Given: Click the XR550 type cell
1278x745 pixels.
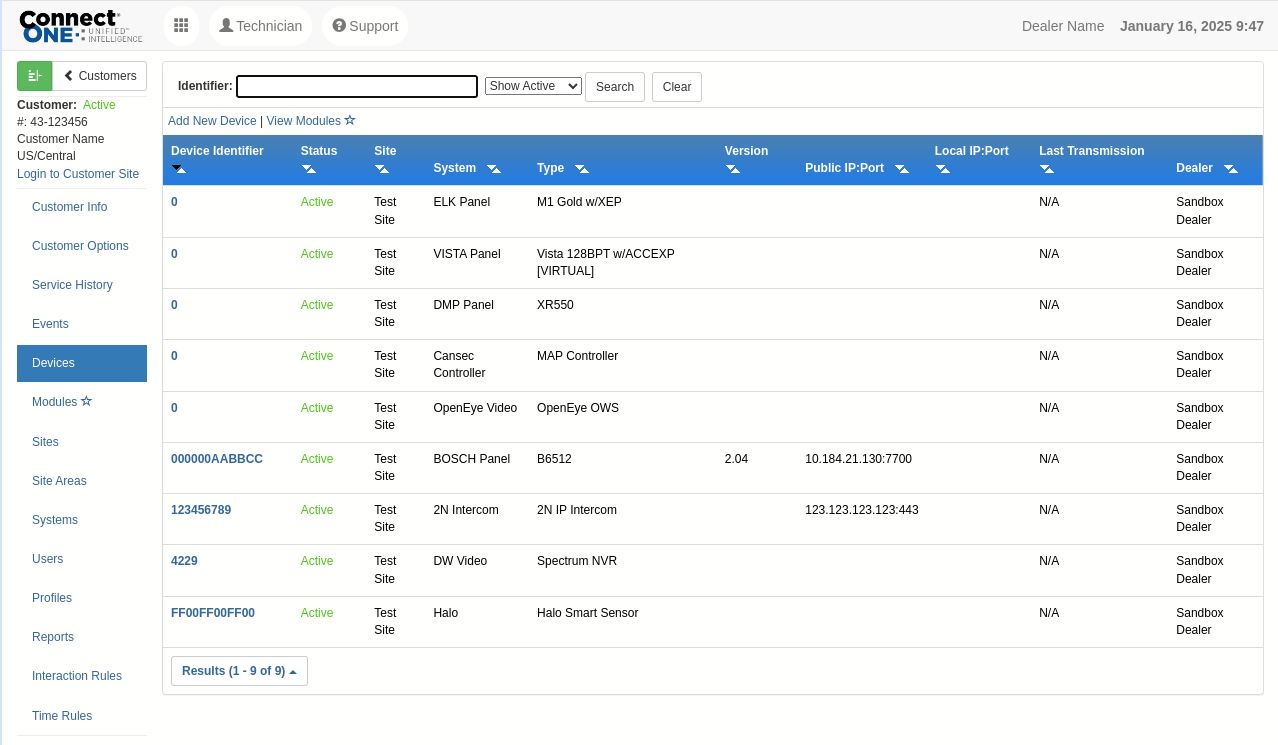Looking at the screenshot, I should [x=555, y=305].
